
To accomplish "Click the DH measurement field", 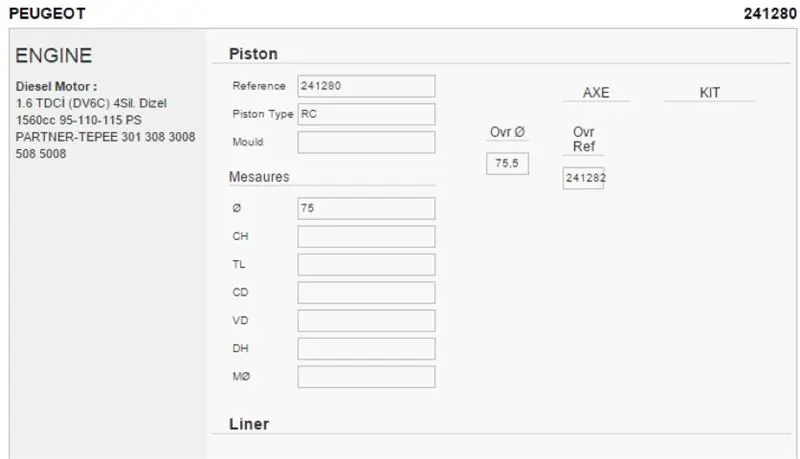I will click(x=366, y=348).
